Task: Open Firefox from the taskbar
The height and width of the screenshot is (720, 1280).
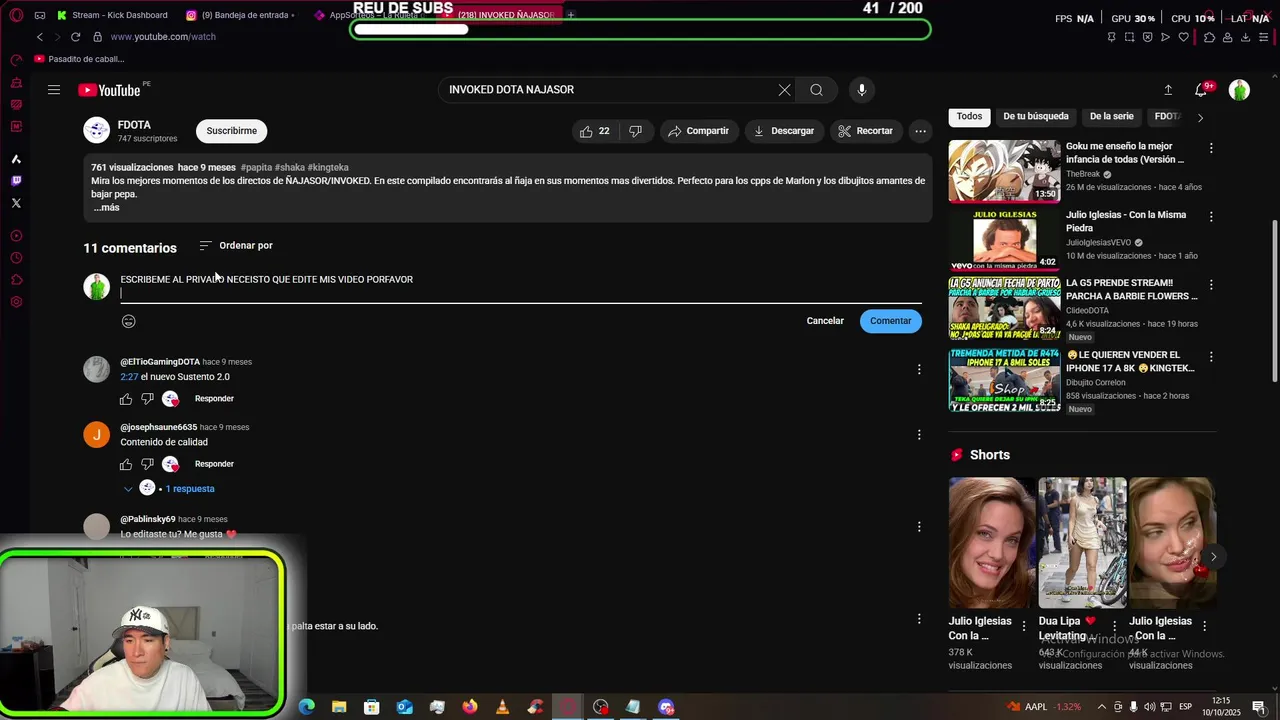Action: 470,707
